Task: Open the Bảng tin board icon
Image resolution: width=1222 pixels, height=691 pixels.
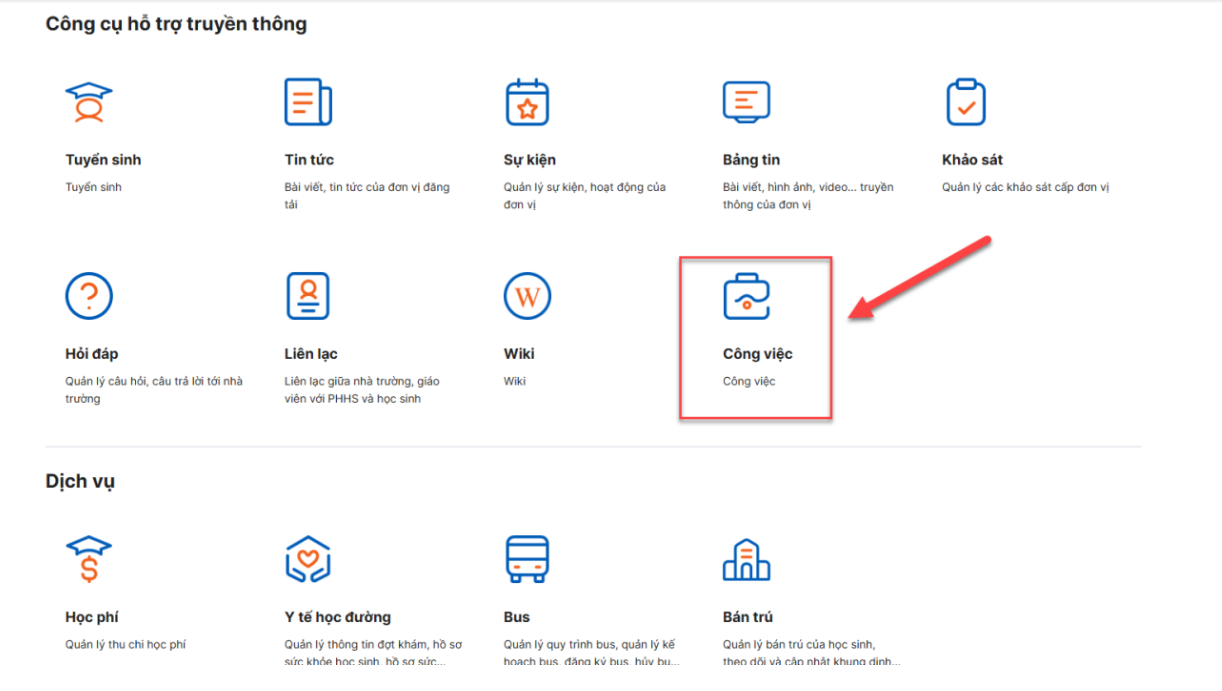Action: pyautogui.click(x=746, y=102)
